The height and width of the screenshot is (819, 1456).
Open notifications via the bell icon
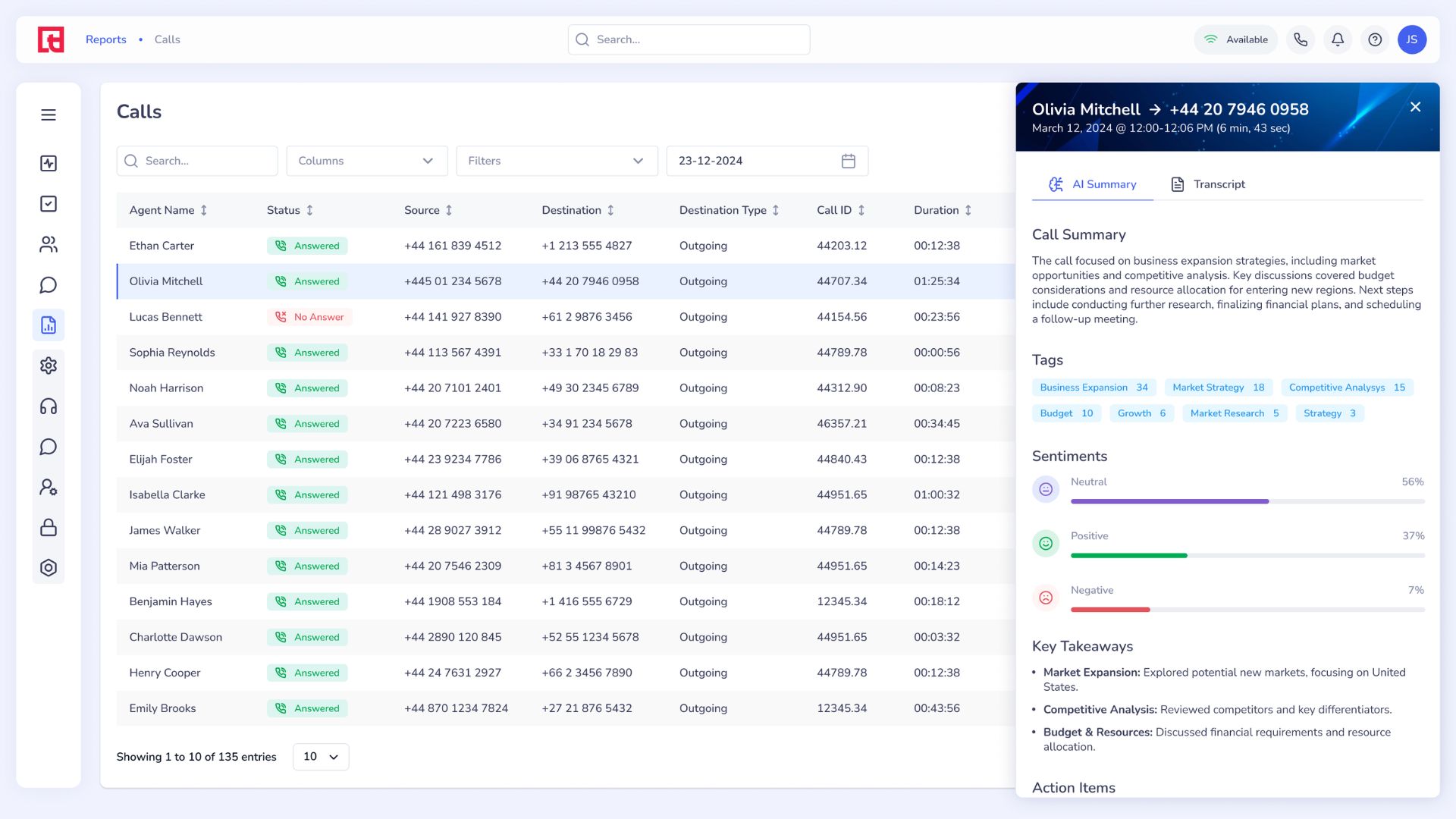[1338, 39]
